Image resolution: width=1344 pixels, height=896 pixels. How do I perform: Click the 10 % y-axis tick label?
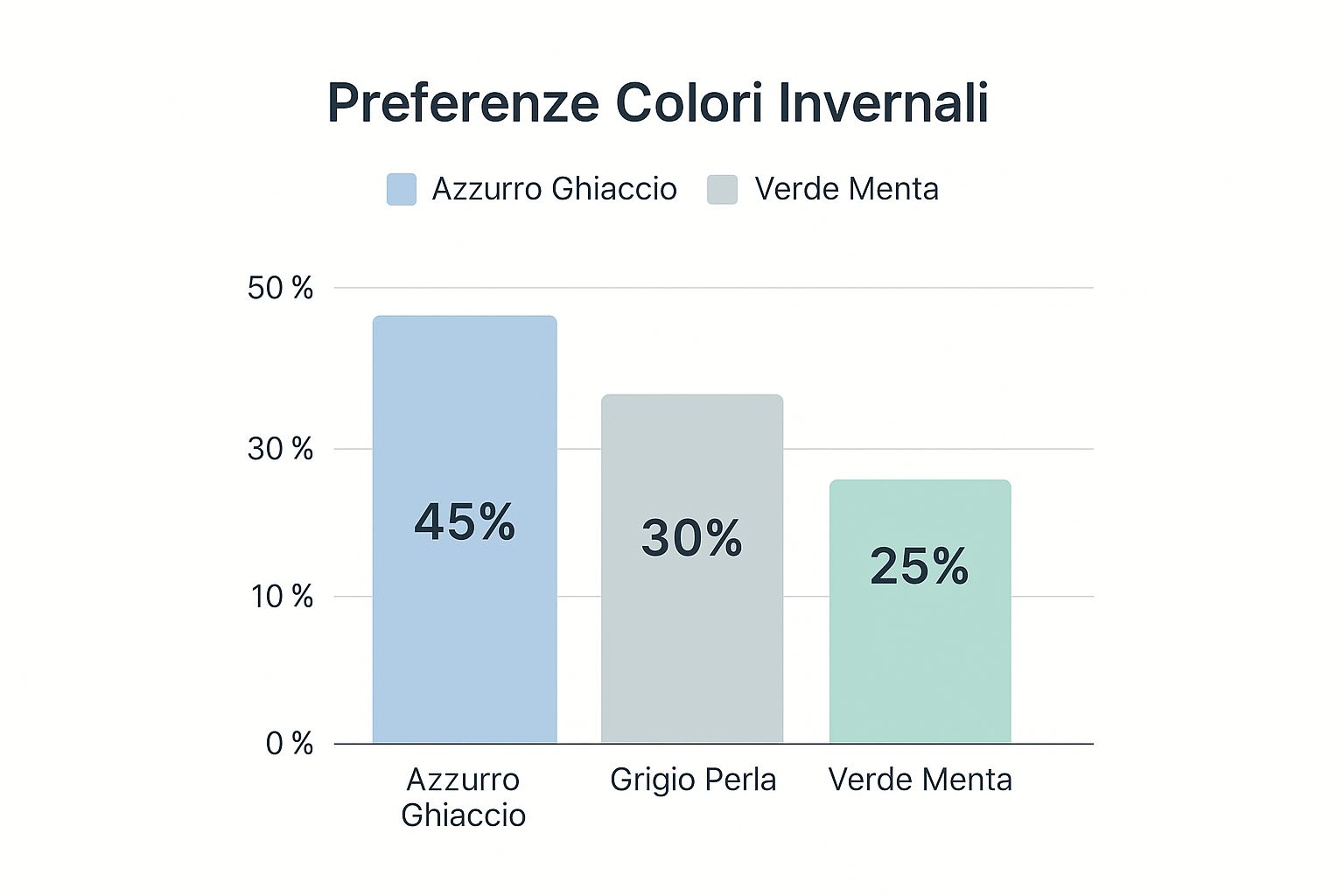(282, 597)
